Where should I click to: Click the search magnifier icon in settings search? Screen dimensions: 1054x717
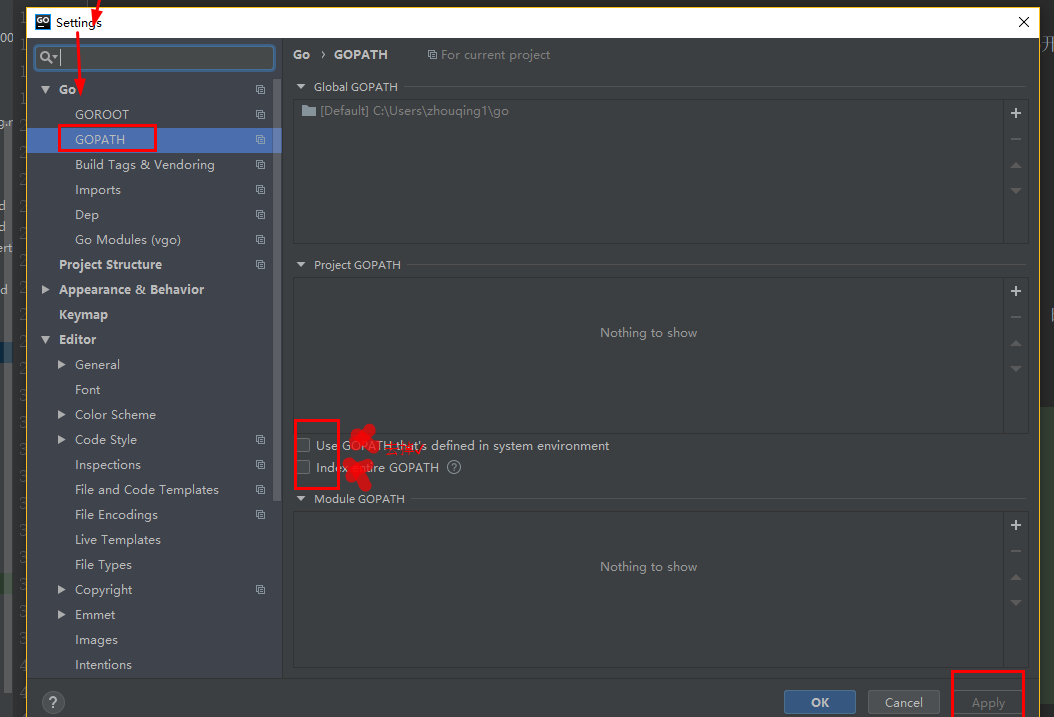click(x=46, y=57)
